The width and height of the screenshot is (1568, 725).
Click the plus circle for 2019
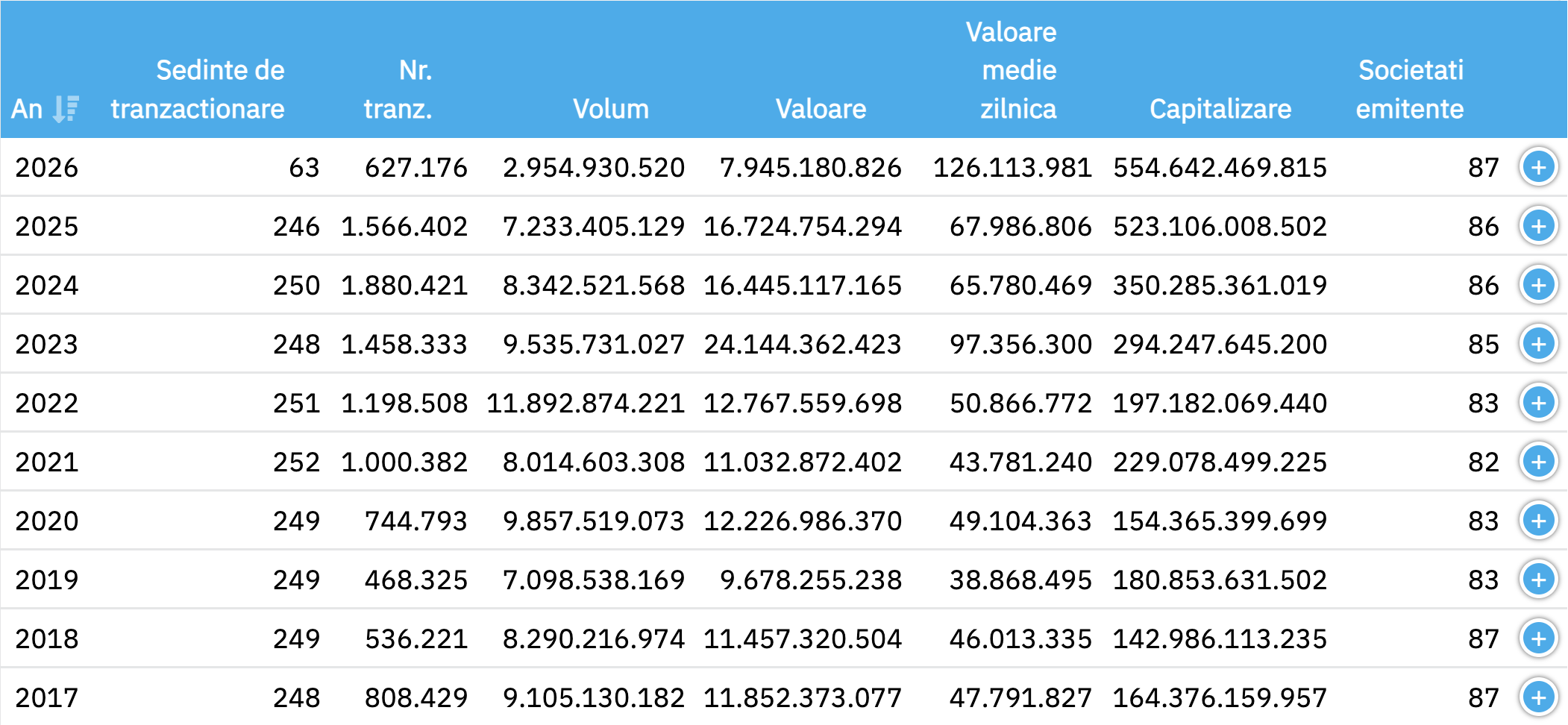pos(1537,580)
